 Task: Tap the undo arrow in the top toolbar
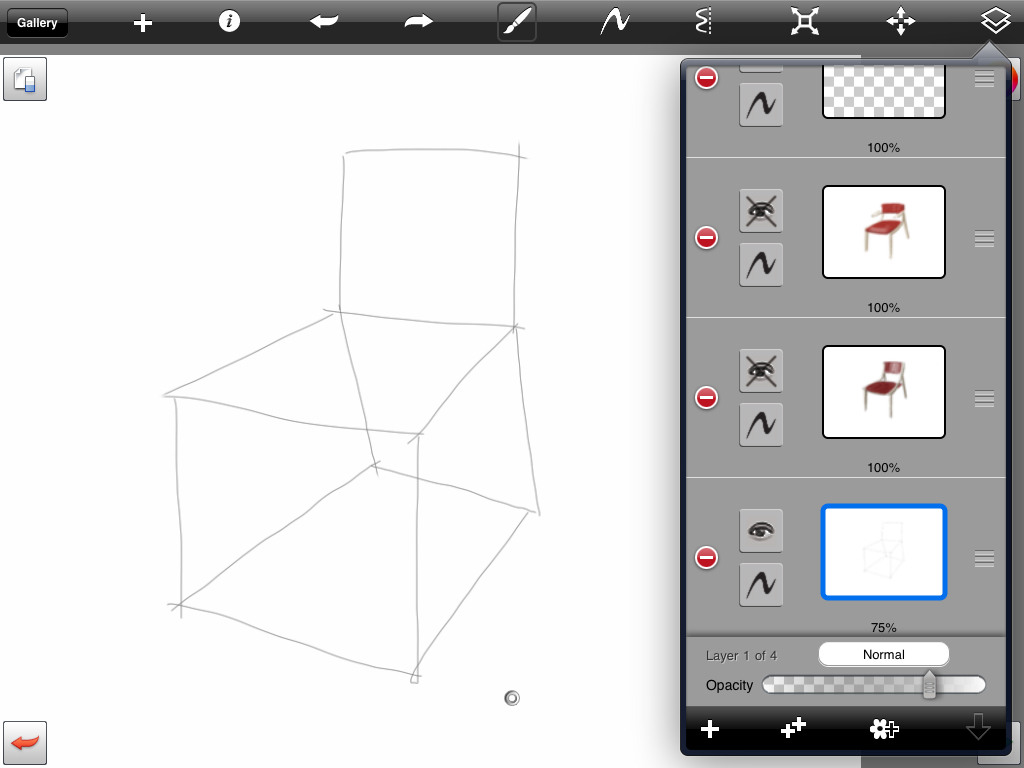[324, 22]
